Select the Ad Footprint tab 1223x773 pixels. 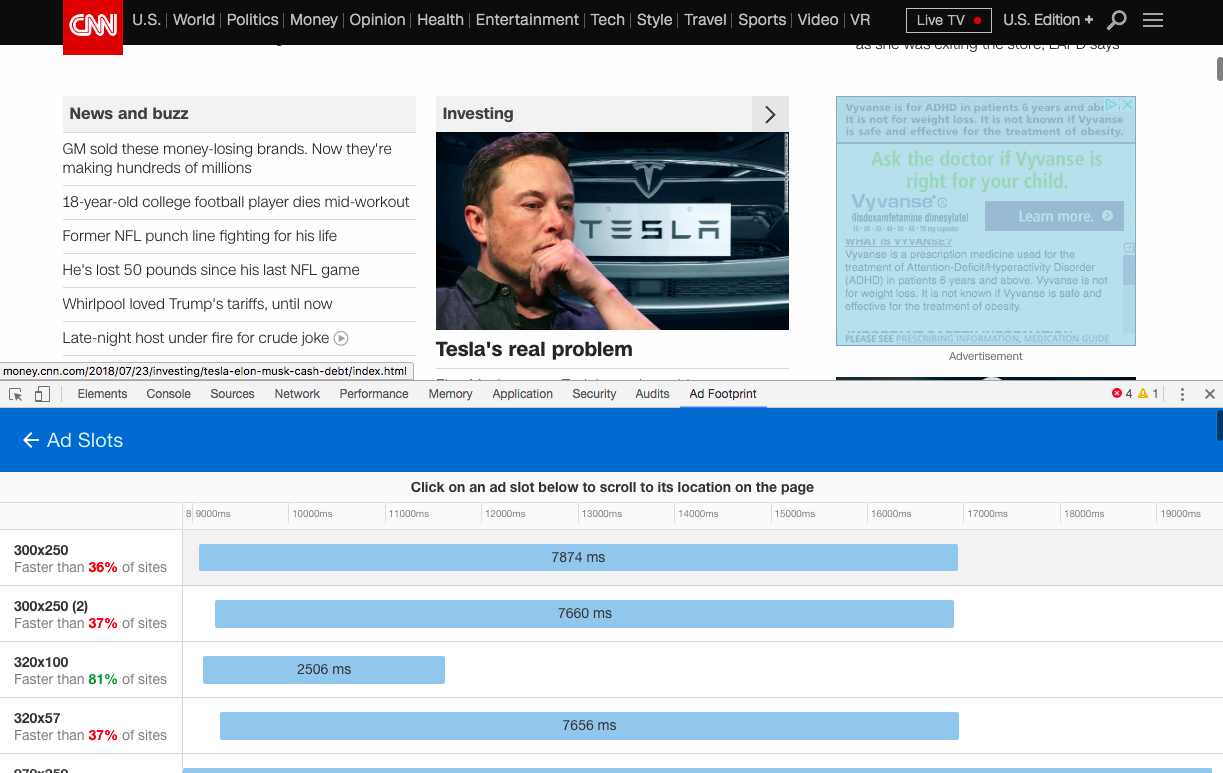723,394
